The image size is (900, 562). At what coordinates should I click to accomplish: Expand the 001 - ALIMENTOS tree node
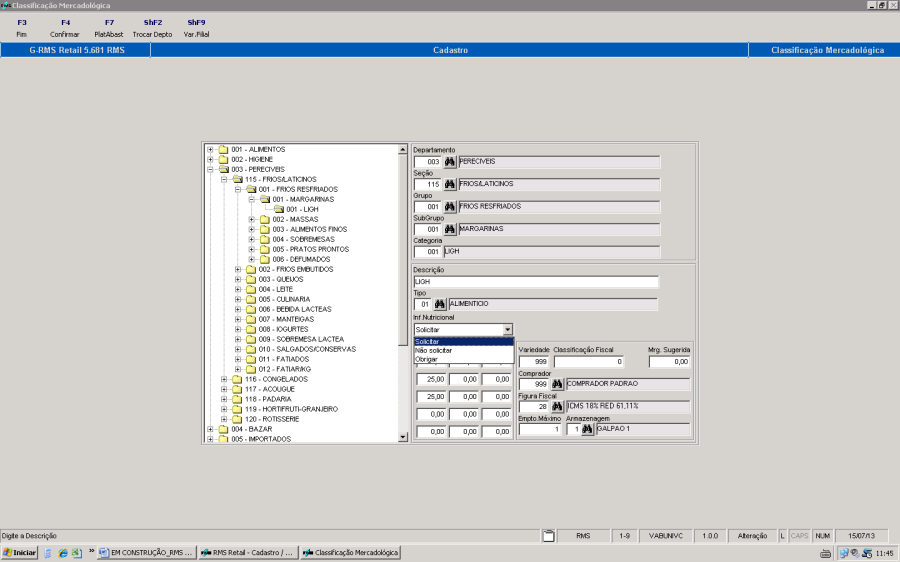210,150
